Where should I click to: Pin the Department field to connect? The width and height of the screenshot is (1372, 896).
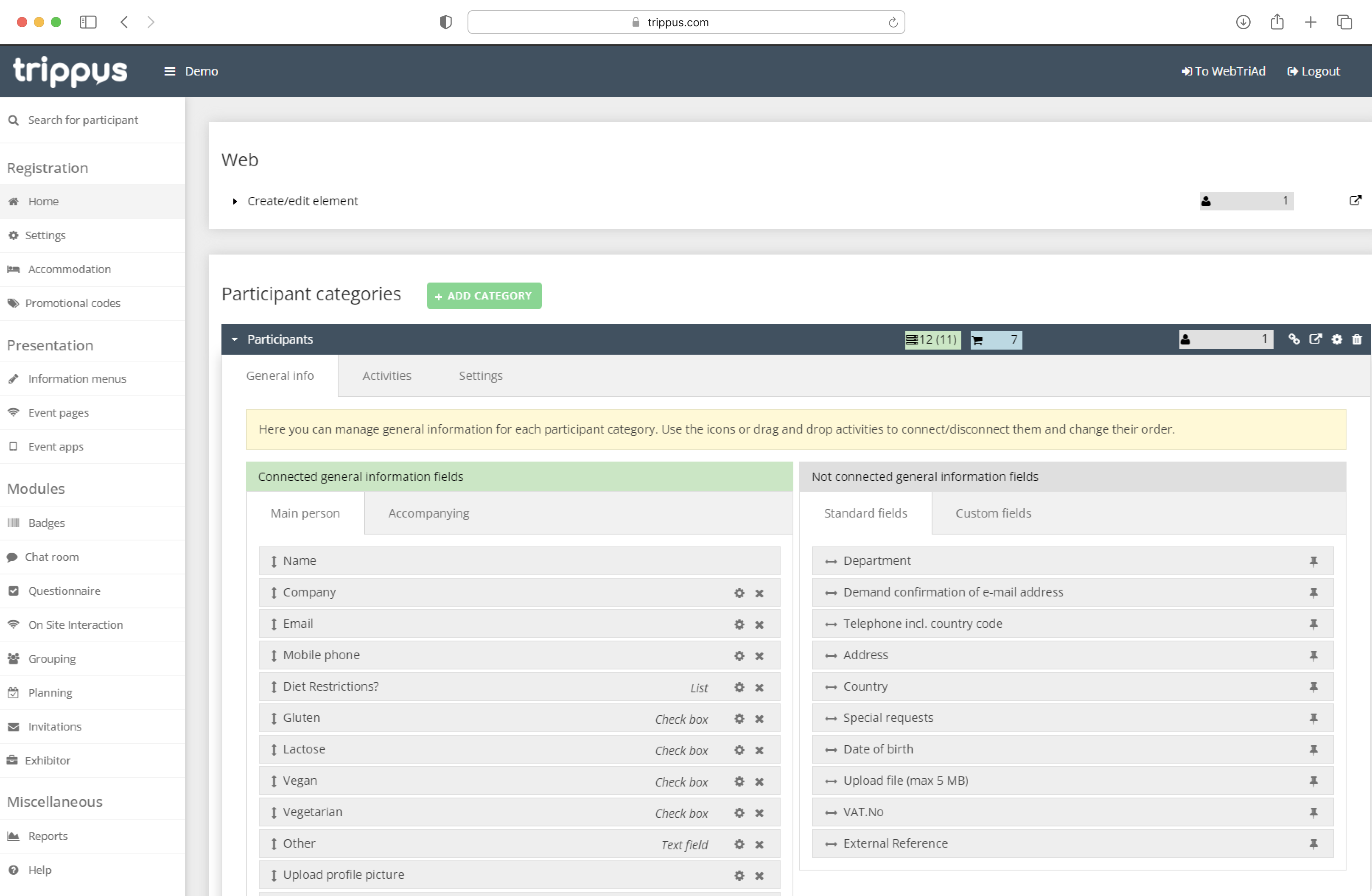1313,561
